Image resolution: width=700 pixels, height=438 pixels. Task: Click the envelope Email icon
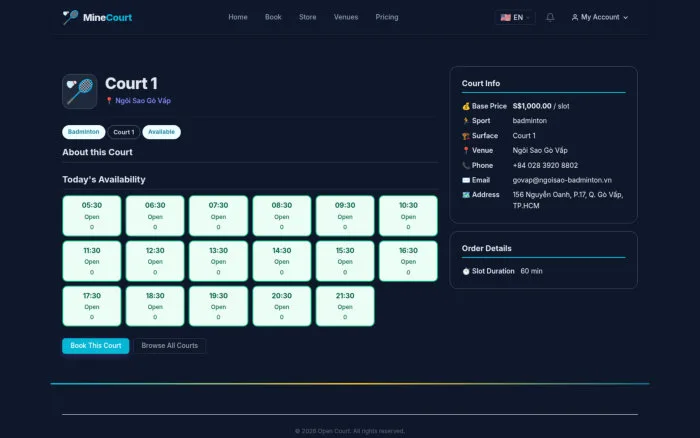pyautogui.click(x=466, y=180)
